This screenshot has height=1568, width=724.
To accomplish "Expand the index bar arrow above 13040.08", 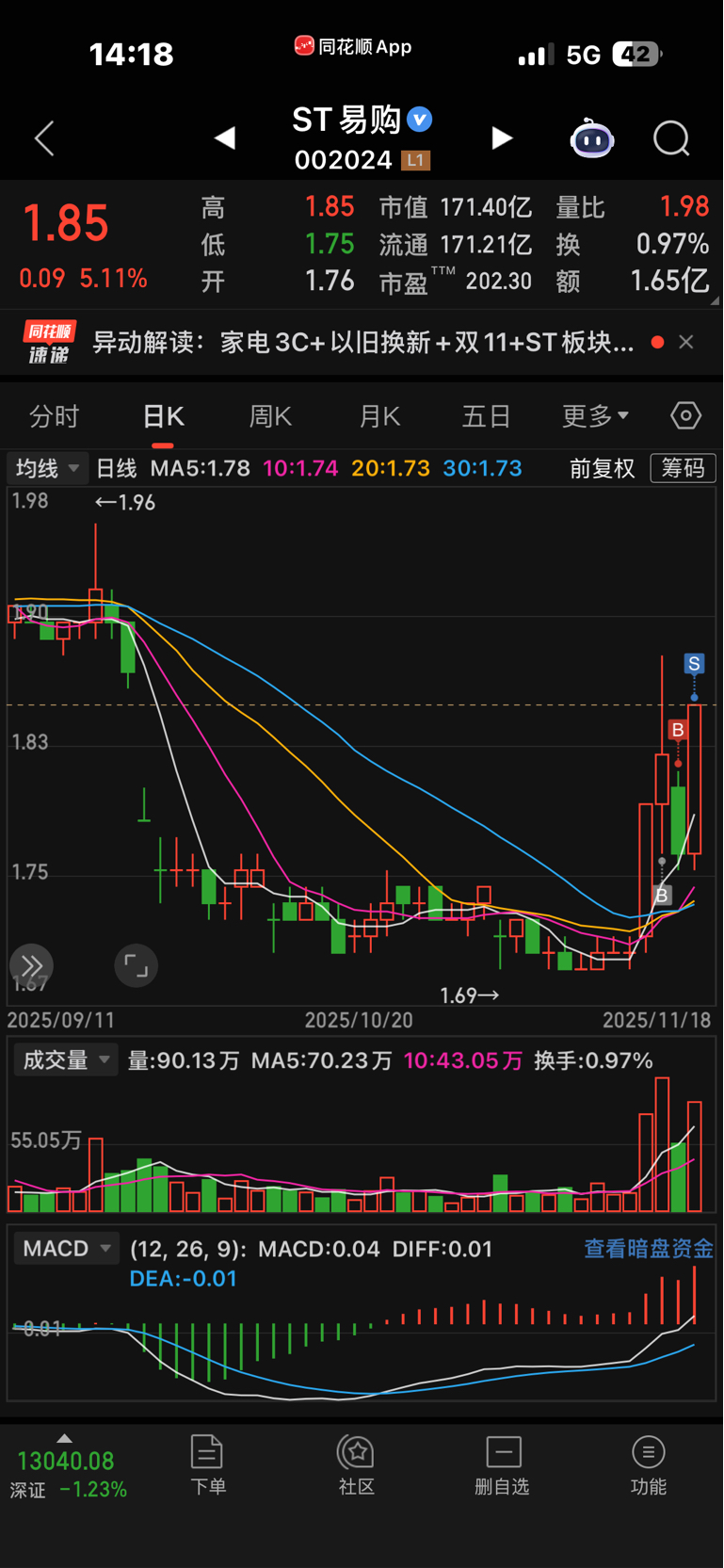I will [64, 1438].
